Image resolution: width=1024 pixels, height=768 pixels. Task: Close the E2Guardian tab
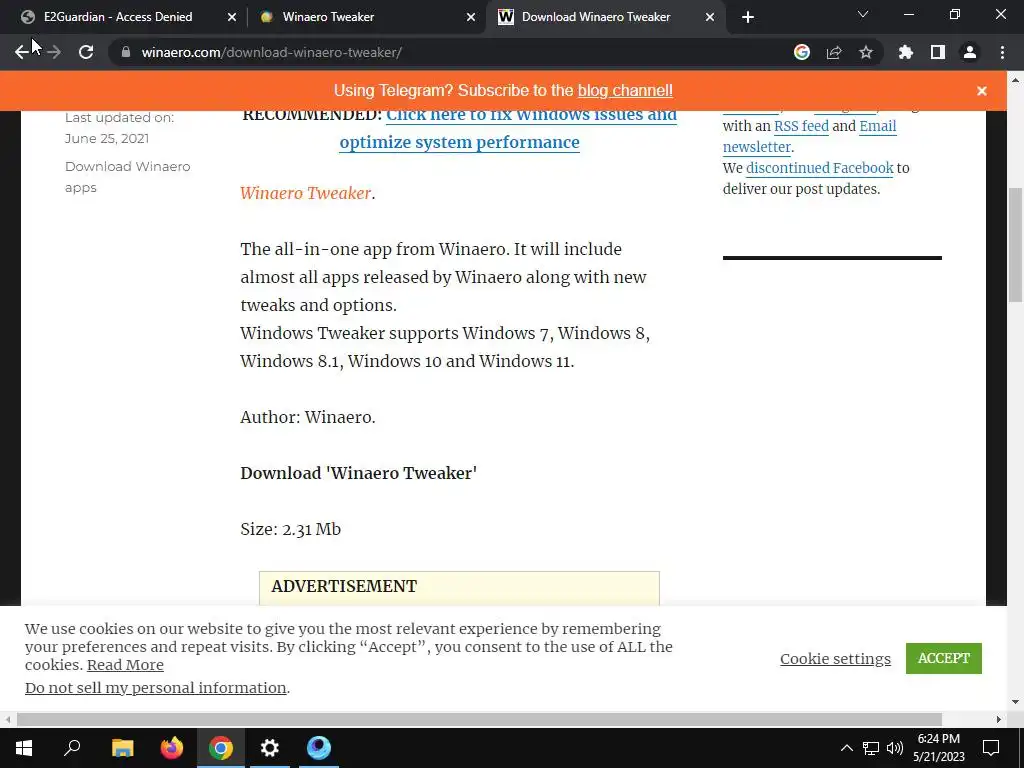tap(232, 17)
